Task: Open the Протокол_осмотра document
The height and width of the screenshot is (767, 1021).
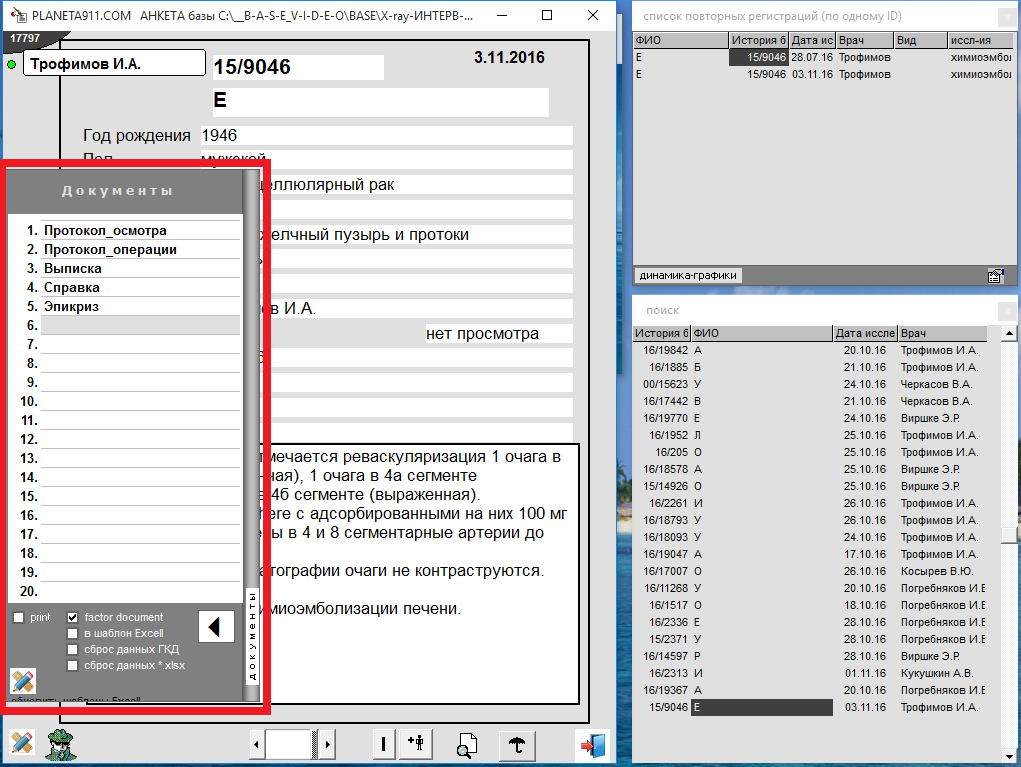Action: tap(105, 231)
